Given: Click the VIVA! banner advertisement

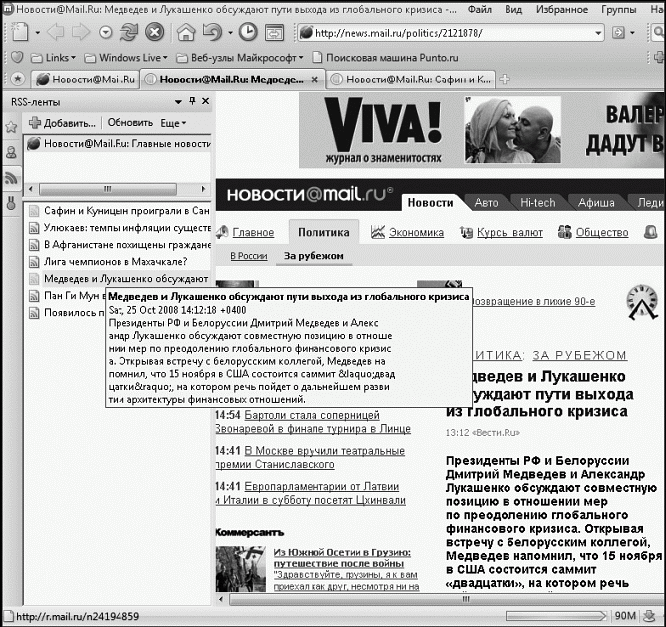Looking at the screenshot, I should coord(481,130).
